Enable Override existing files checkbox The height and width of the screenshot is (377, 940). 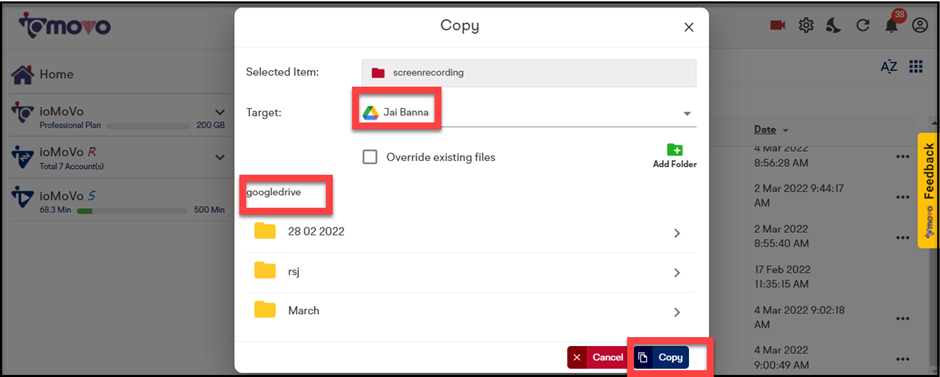[370, 157]
